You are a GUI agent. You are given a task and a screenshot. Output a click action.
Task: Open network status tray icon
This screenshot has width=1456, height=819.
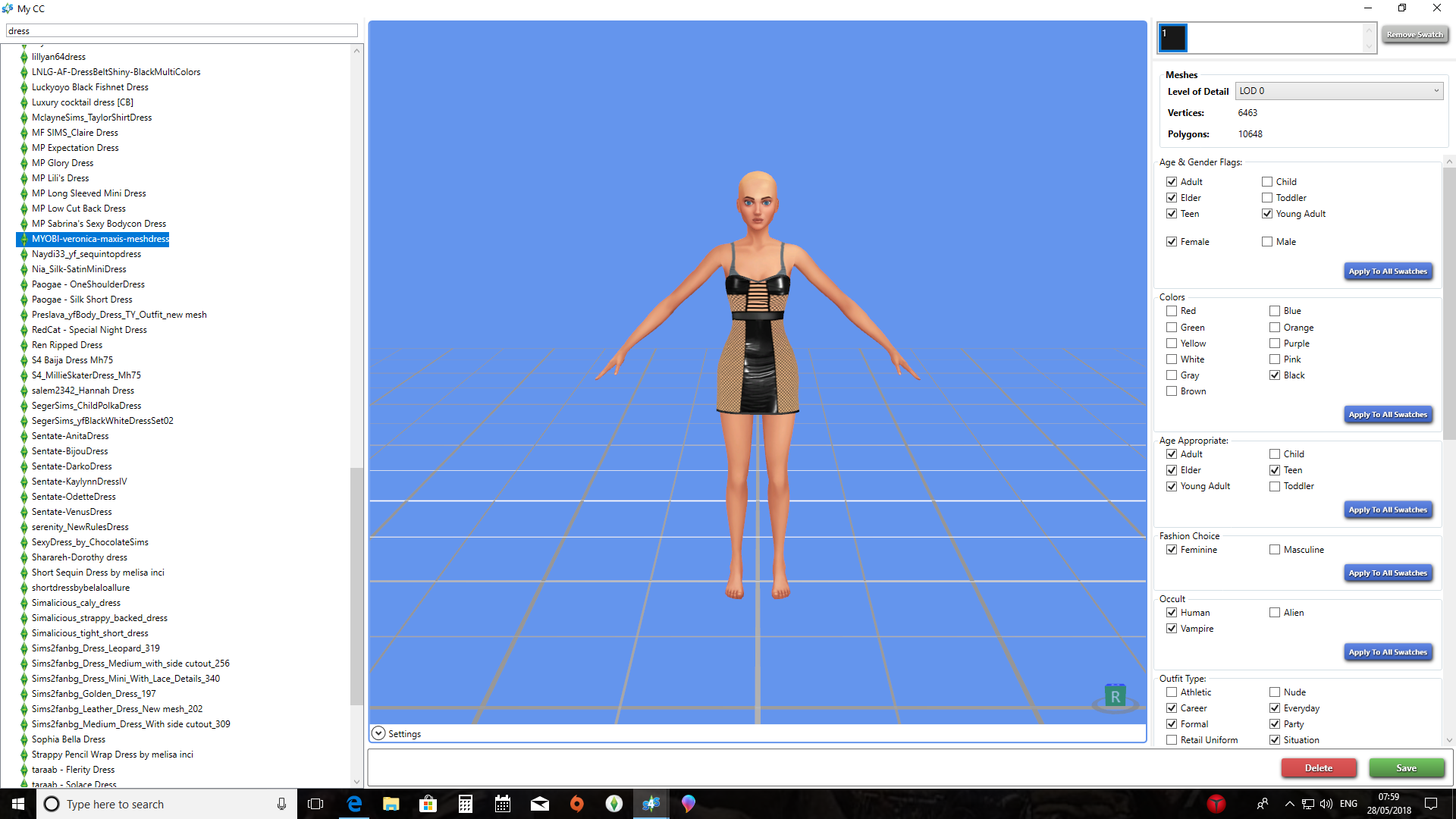[x=1308, y=804]
